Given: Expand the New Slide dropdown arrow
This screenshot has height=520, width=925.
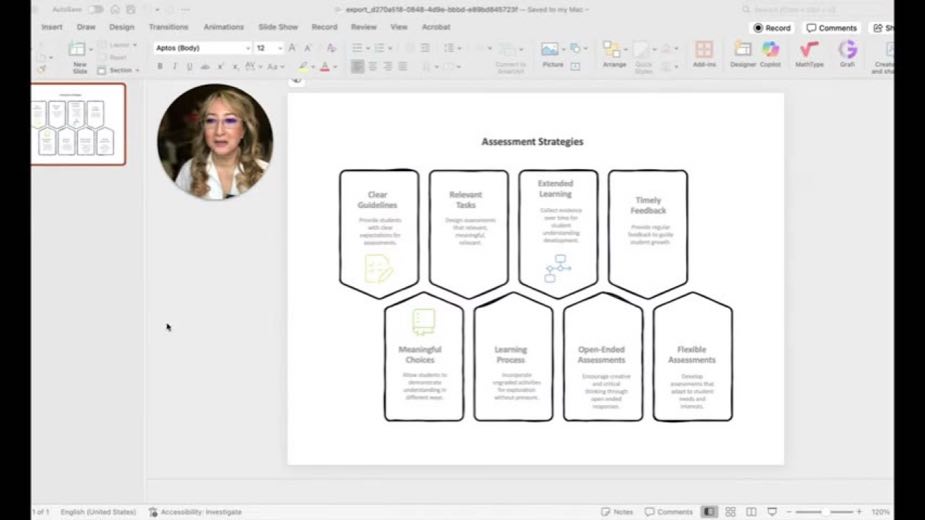Looking at the screenshot, I should click(x=90, y=50).
